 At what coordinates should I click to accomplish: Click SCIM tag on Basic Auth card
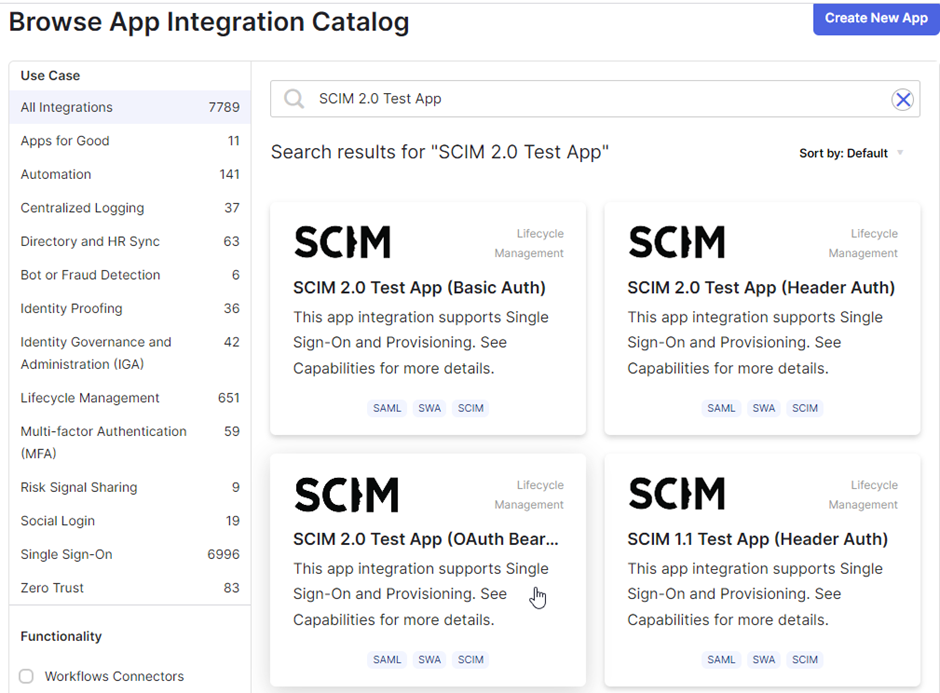471,408
